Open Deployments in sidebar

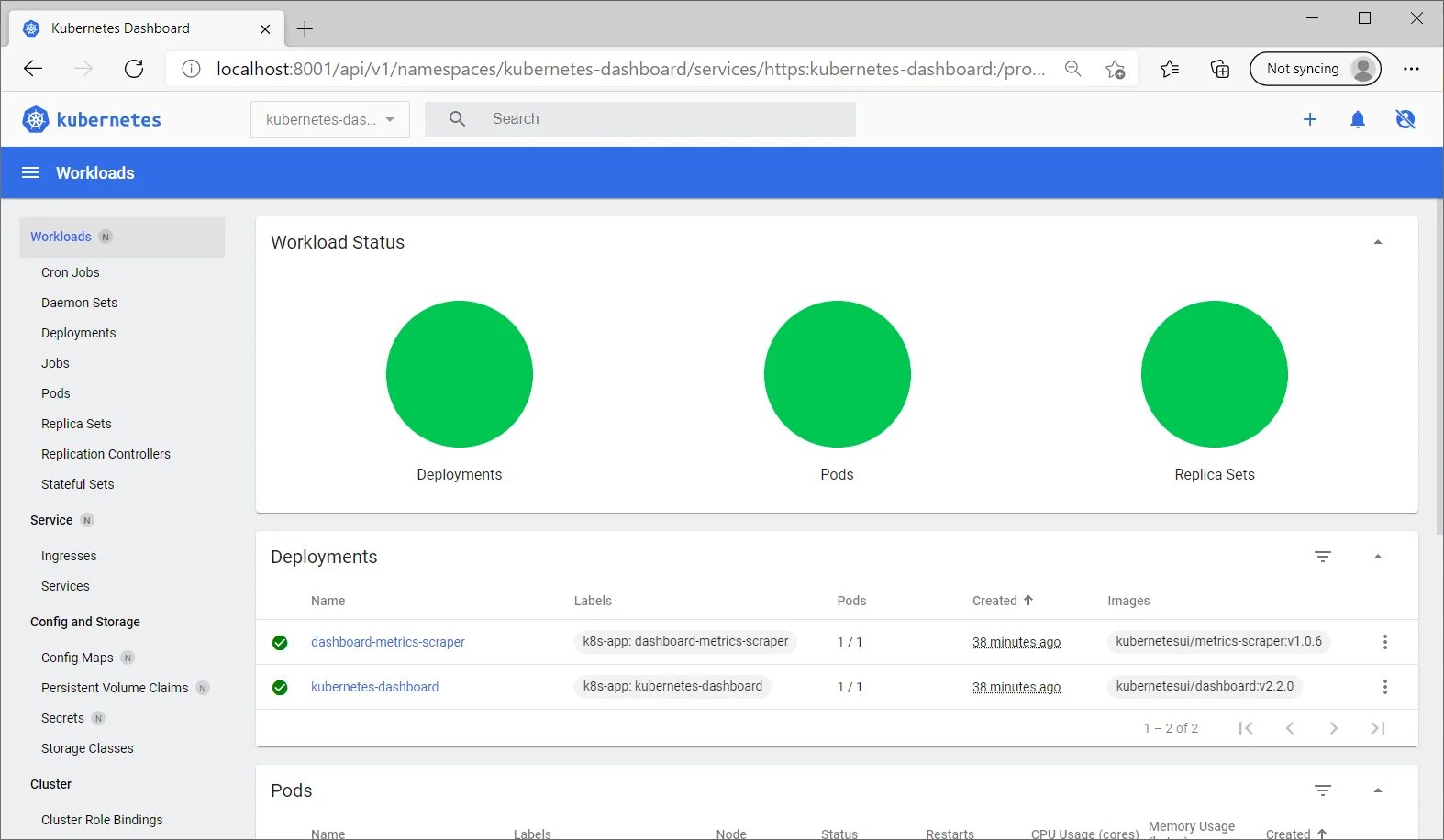78,333
